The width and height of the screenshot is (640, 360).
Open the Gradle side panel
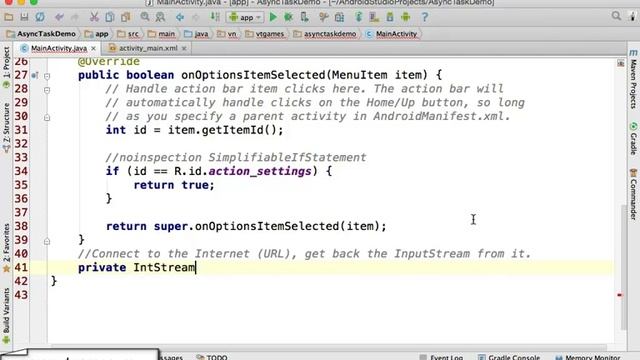(x=633, y=138)
